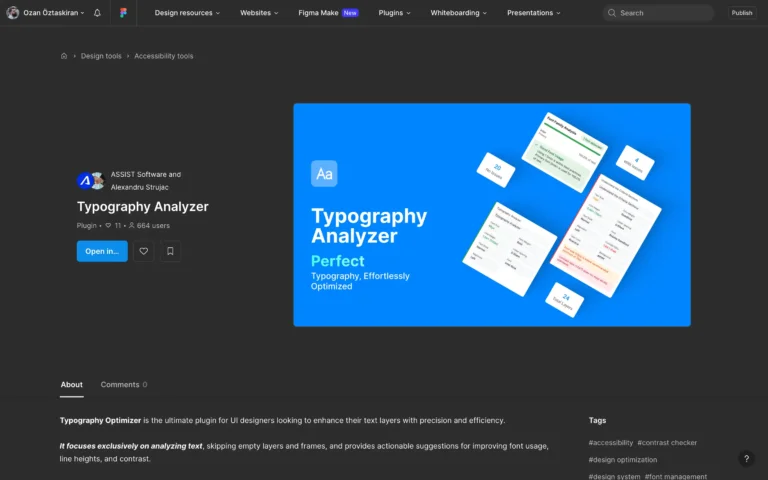Save plugin using the bookmark button
The width and height of the screenshot is (768, 480).
pyautogui.click(x=170, y=251)
